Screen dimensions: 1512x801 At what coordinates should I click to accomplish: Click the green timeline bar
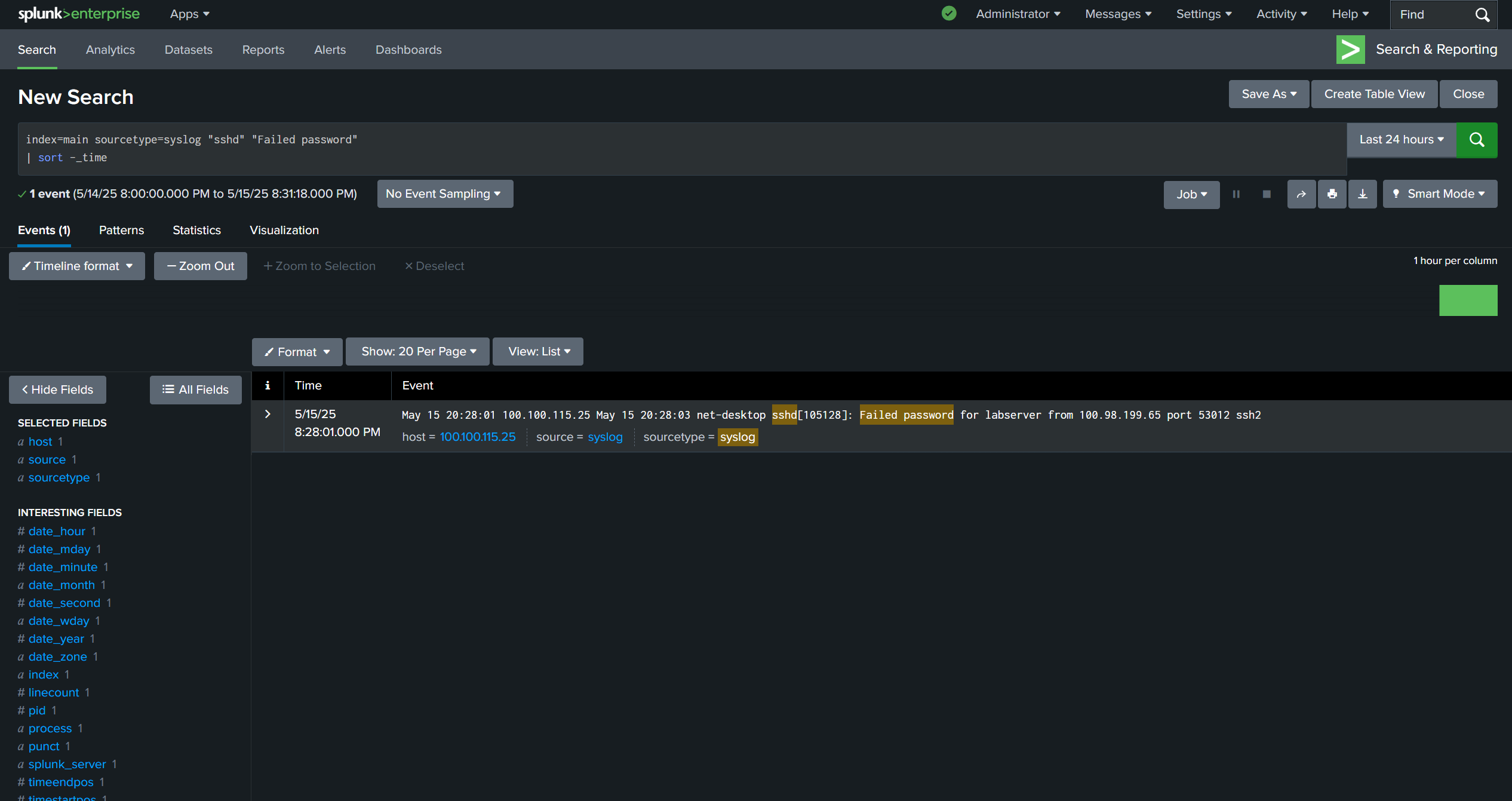tap(1468, 300)
